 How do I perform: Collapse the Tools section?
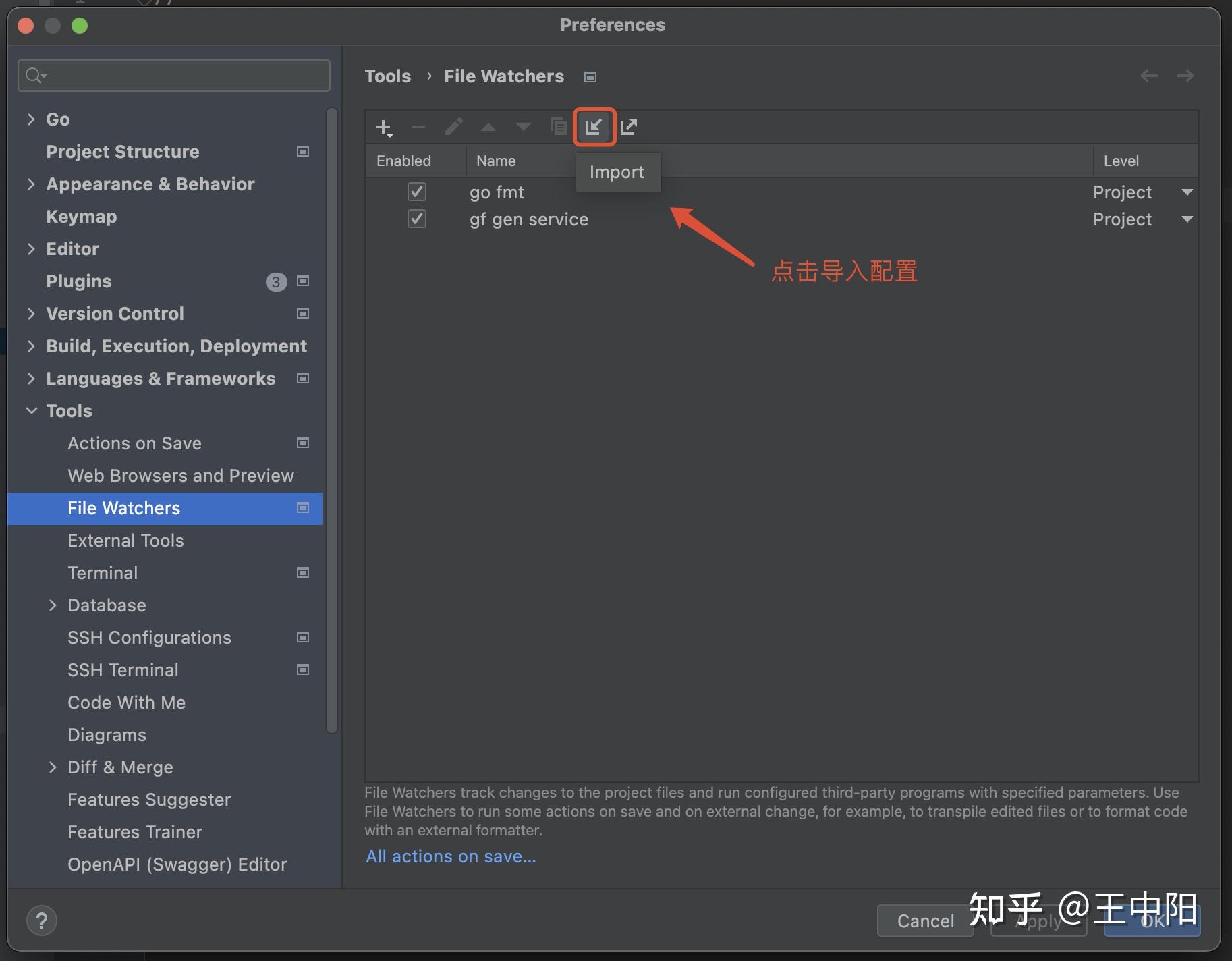click(x=31, y=410)
